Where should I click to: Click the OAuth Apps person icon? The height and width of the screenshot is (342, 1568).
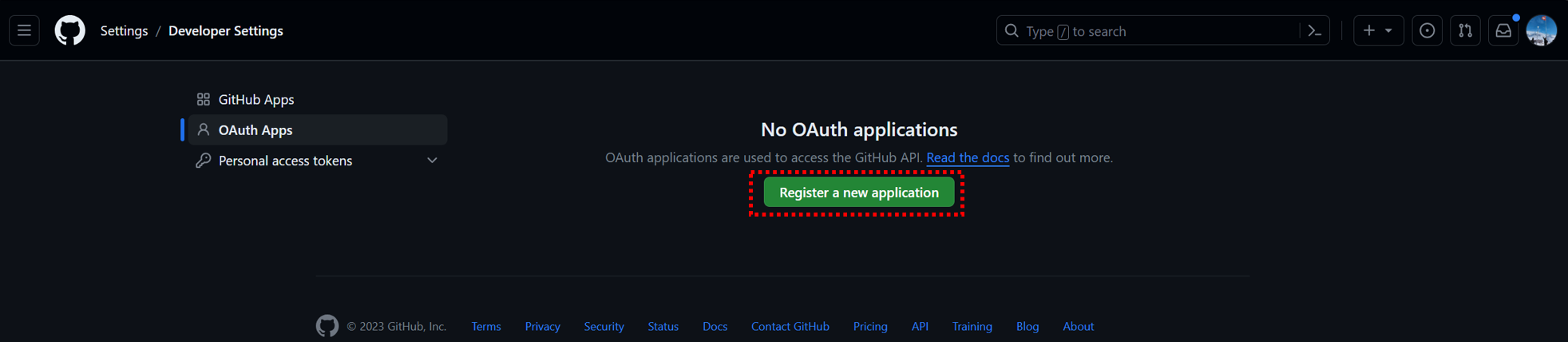click(204, 129)
